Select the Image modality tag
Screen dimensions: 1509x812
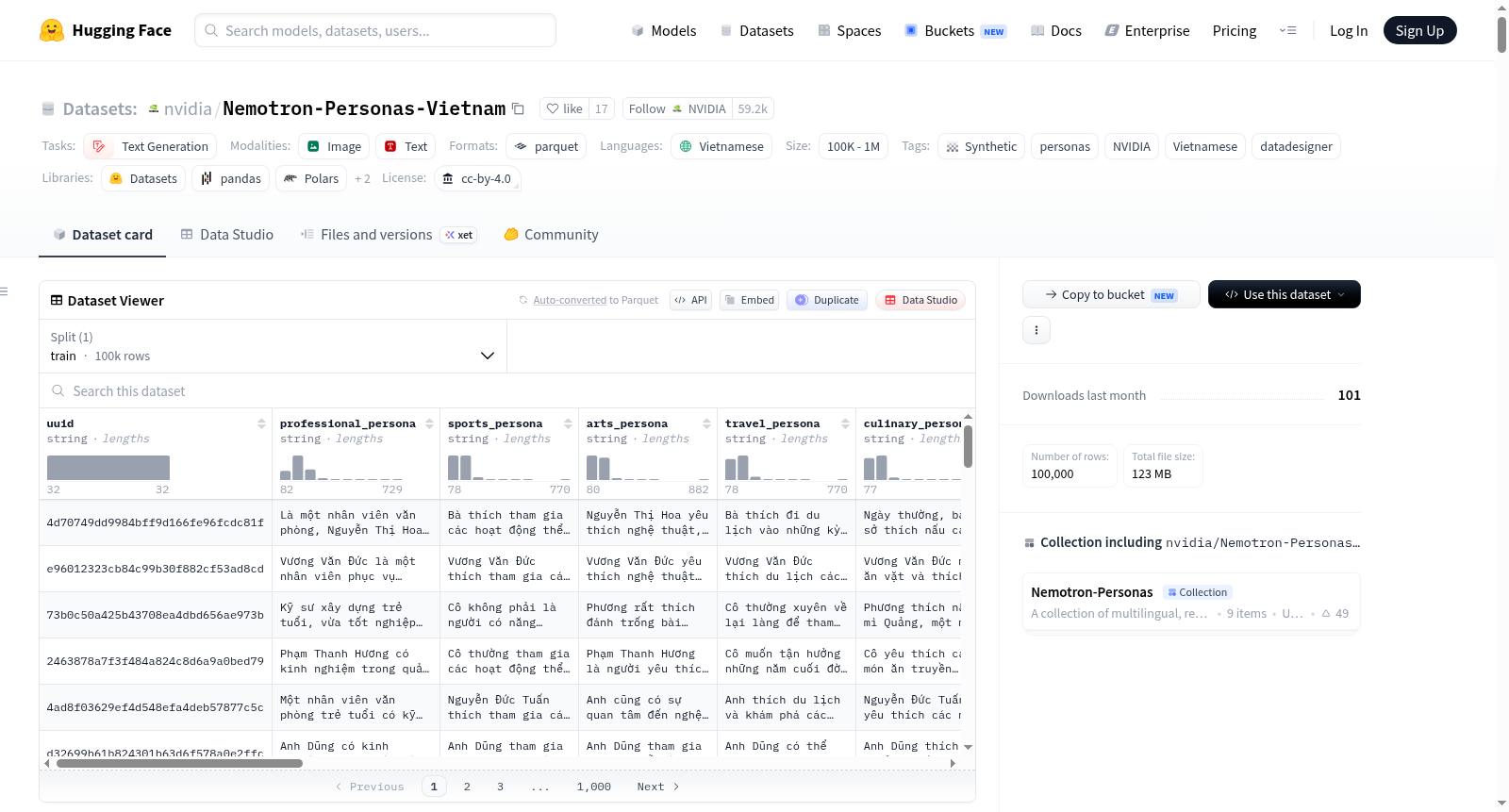pyautogui.click(x=334, y=146)
